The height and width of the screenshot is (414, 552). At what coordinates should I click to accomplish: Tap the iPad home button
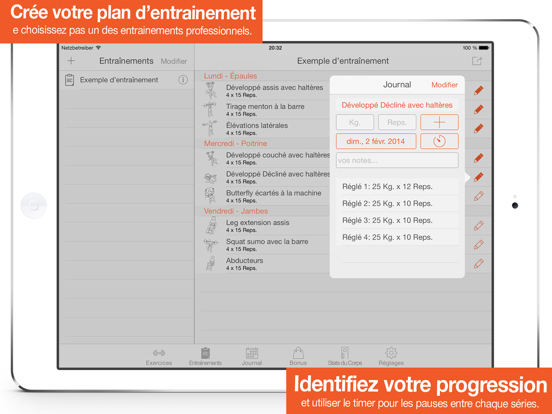[33, 205]
